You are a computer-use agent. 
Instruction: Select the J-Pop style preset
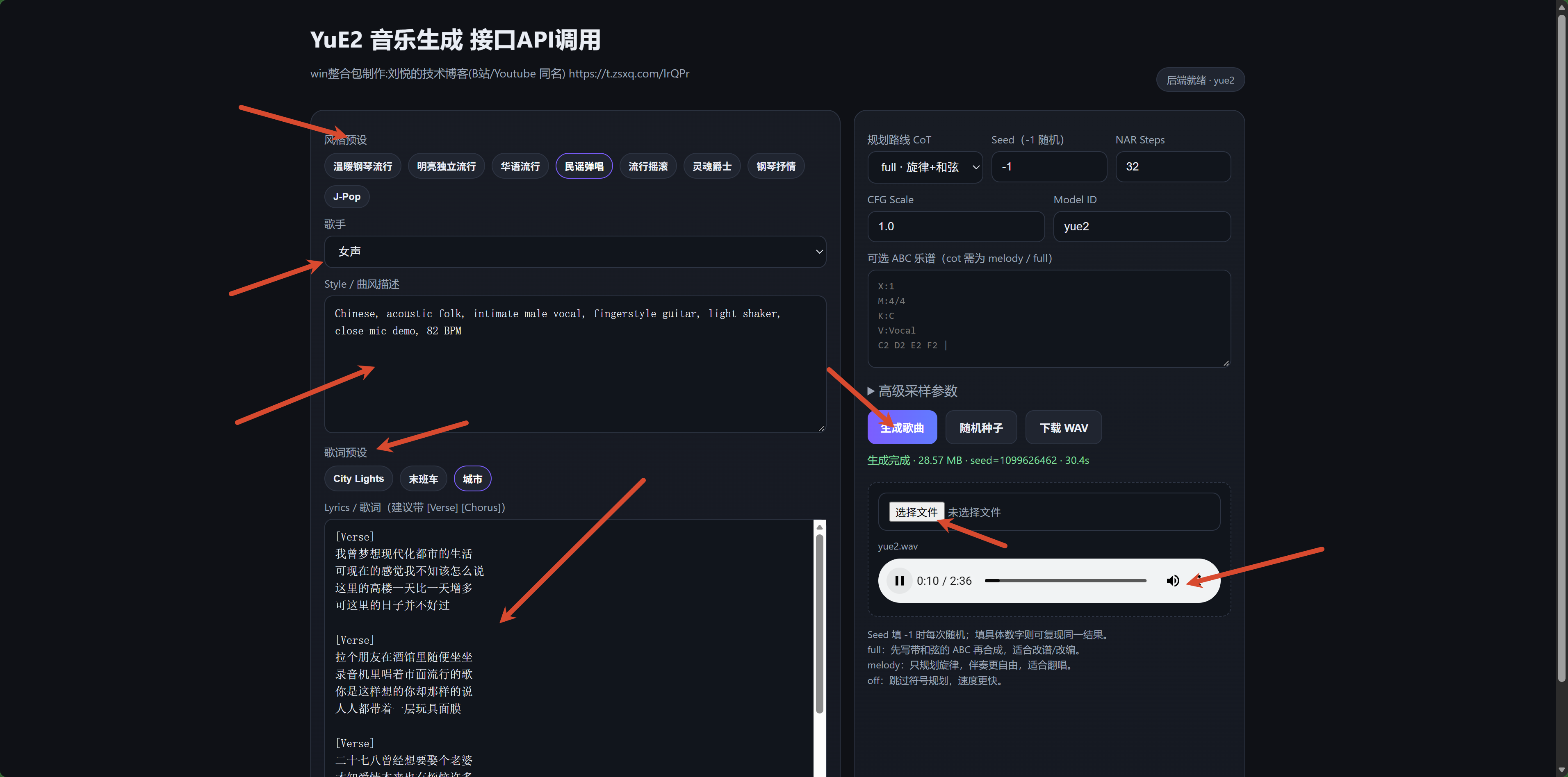tap(347, 197)
